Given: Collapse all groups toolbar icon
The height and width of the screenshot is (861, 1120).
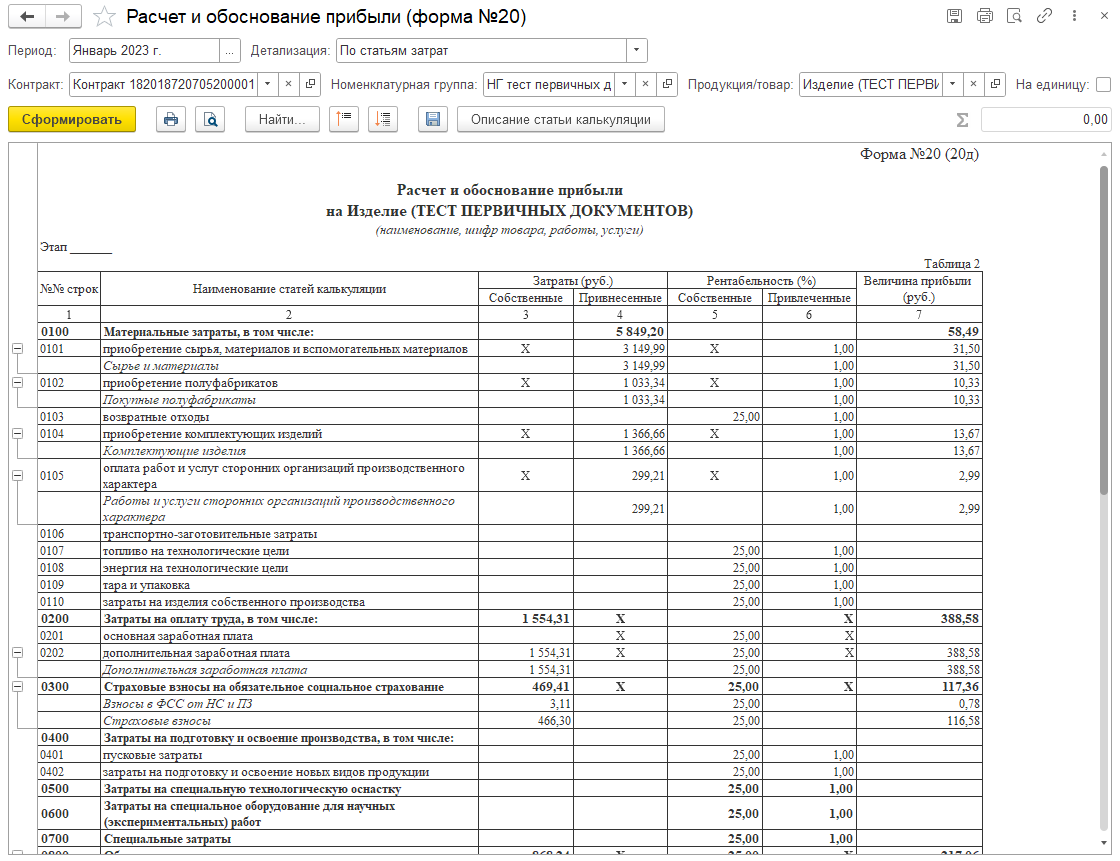Looking at the screenshot, I should (x=344, y=119).
